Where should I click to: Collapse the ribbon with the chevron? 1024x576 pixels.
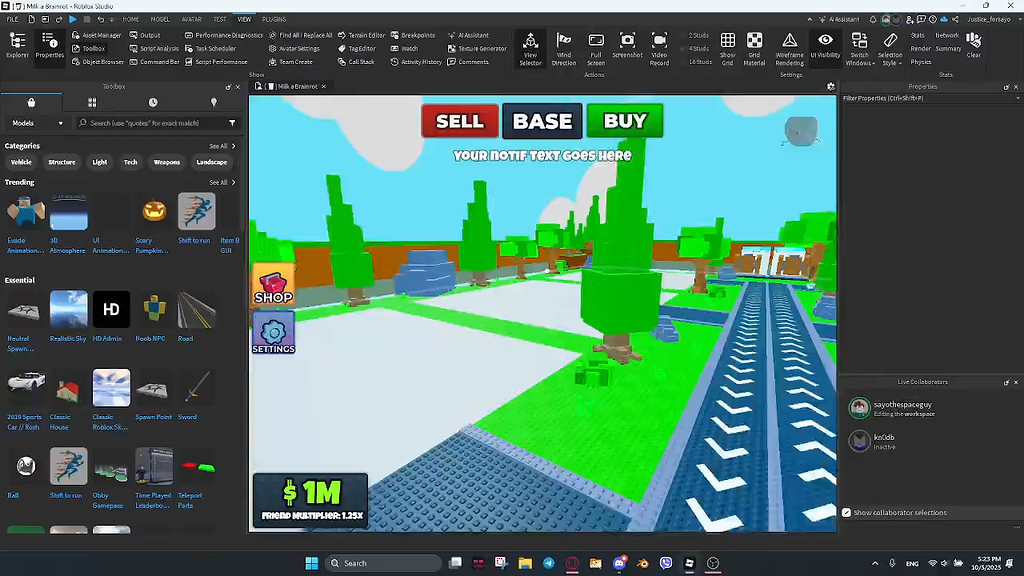[x=809, y=20]
